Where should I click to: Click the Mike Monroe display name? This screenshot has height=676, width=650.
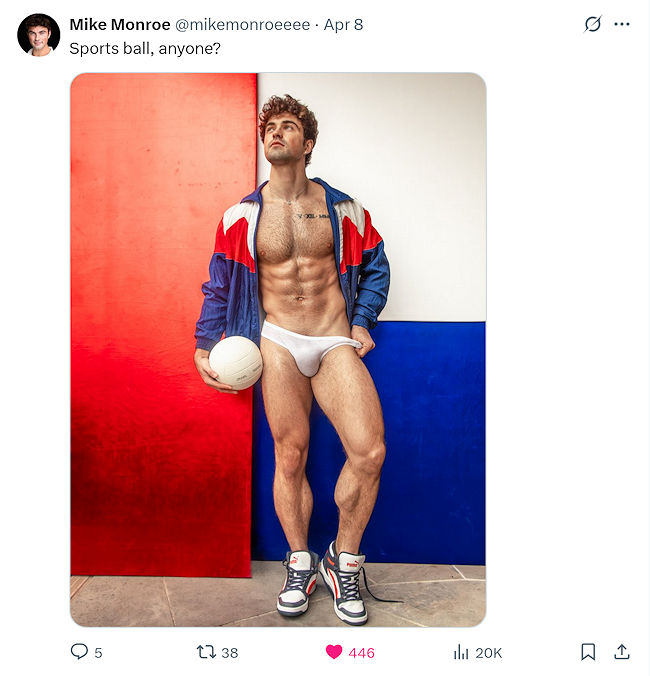[x=120, y=25]
